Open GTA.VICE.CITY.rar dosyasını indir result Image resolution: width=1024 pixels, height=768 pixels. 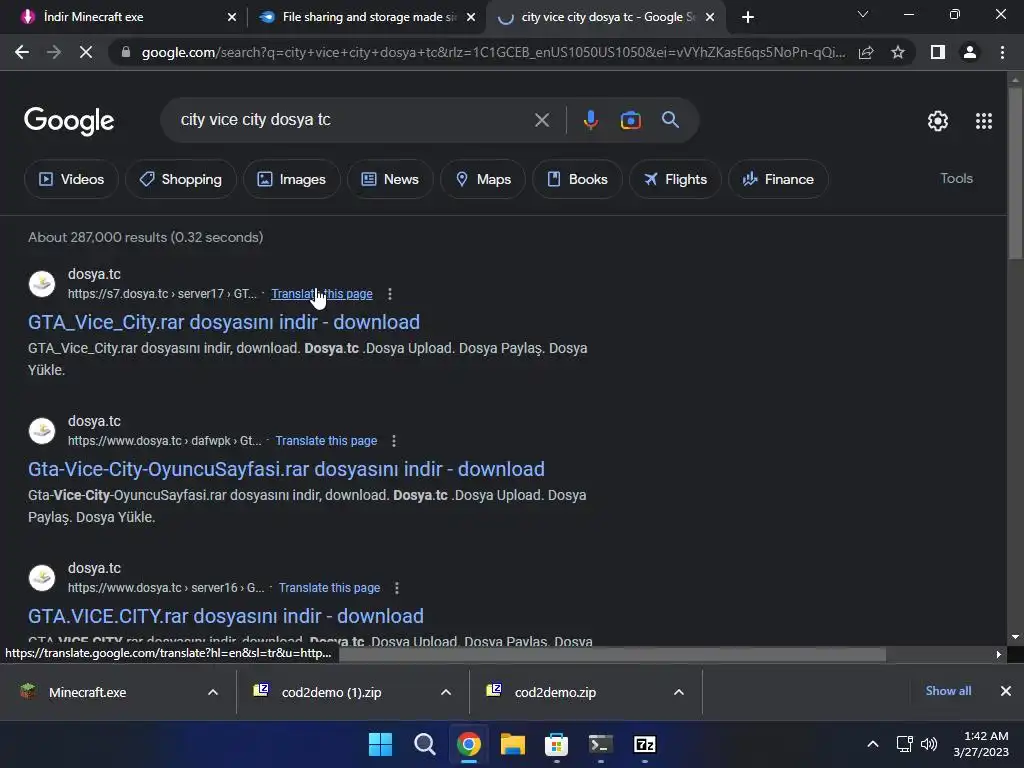226,616
